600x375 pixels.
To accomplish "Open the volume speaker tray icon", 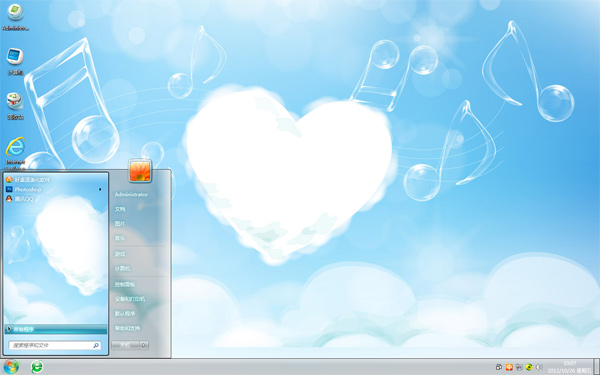I will 539,367.
